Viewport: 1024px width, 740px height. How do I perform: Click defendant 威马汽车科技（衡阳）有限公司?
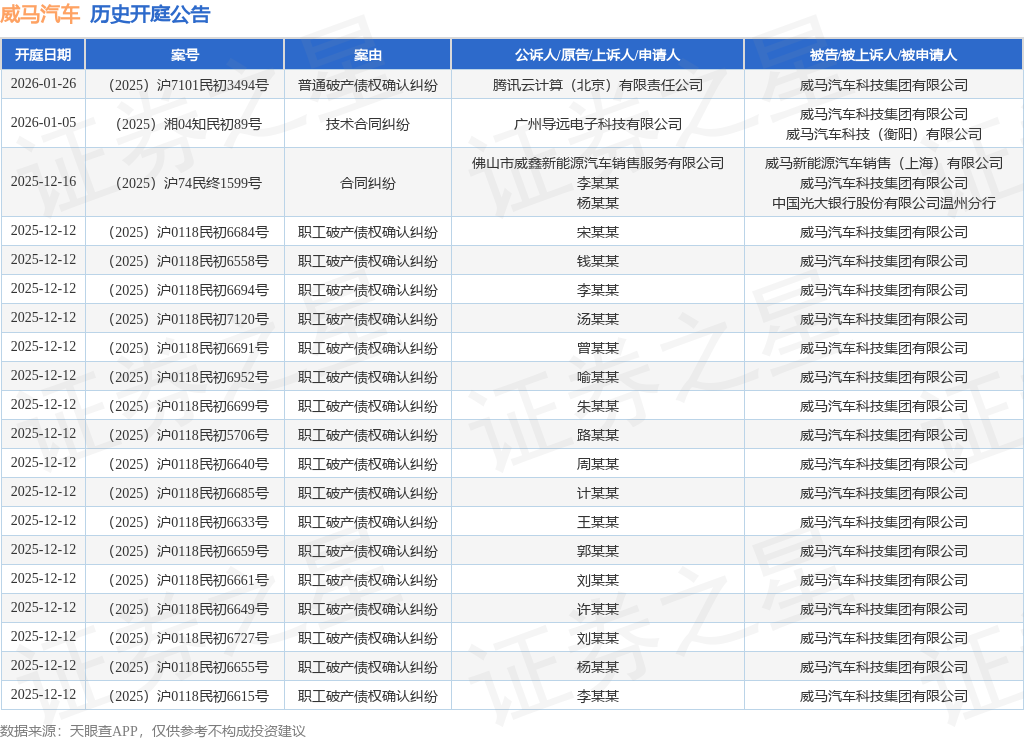884,134
